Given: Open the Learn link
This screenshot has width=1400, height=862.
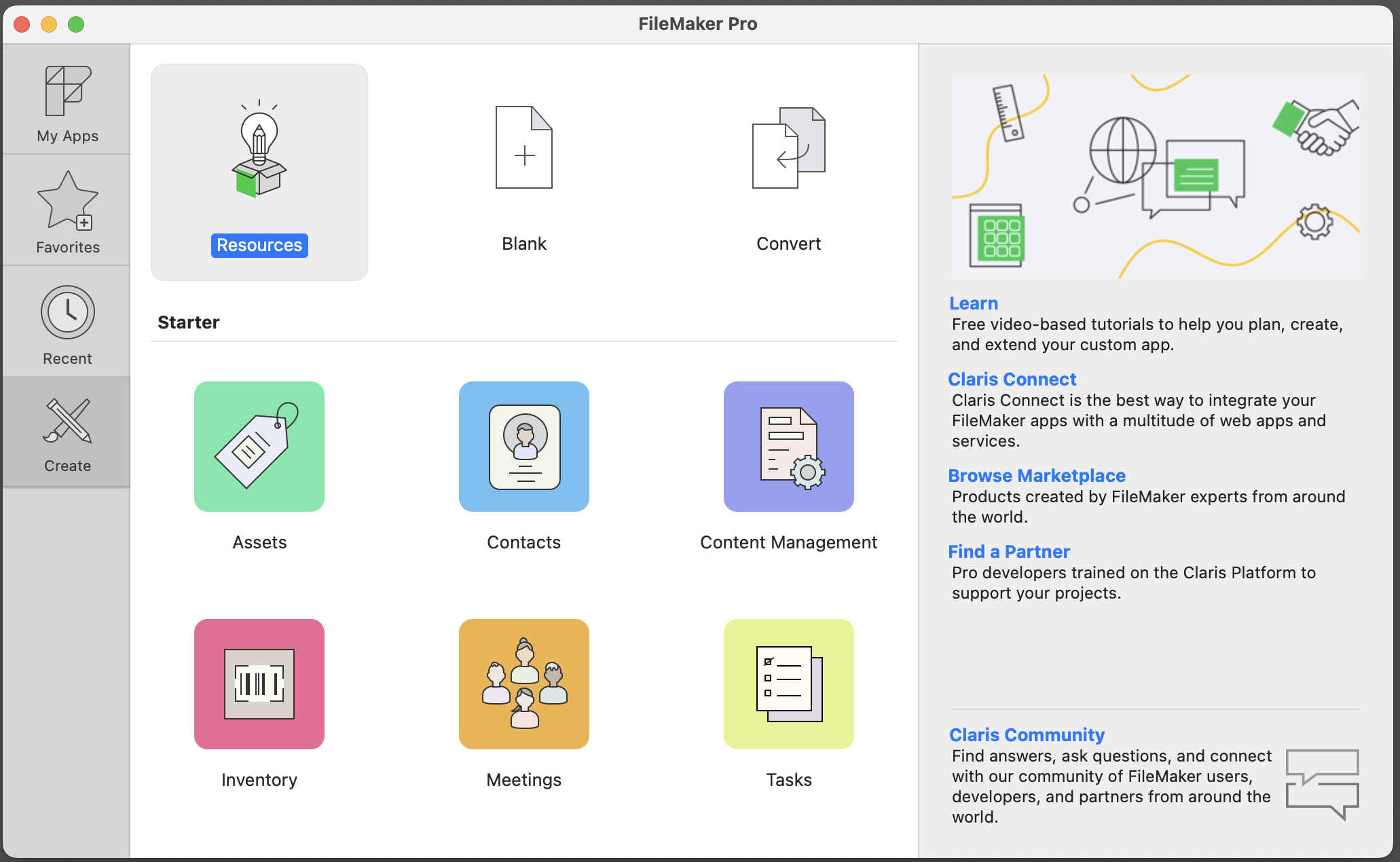Looking at the screenshot, I should pos(974,303).
